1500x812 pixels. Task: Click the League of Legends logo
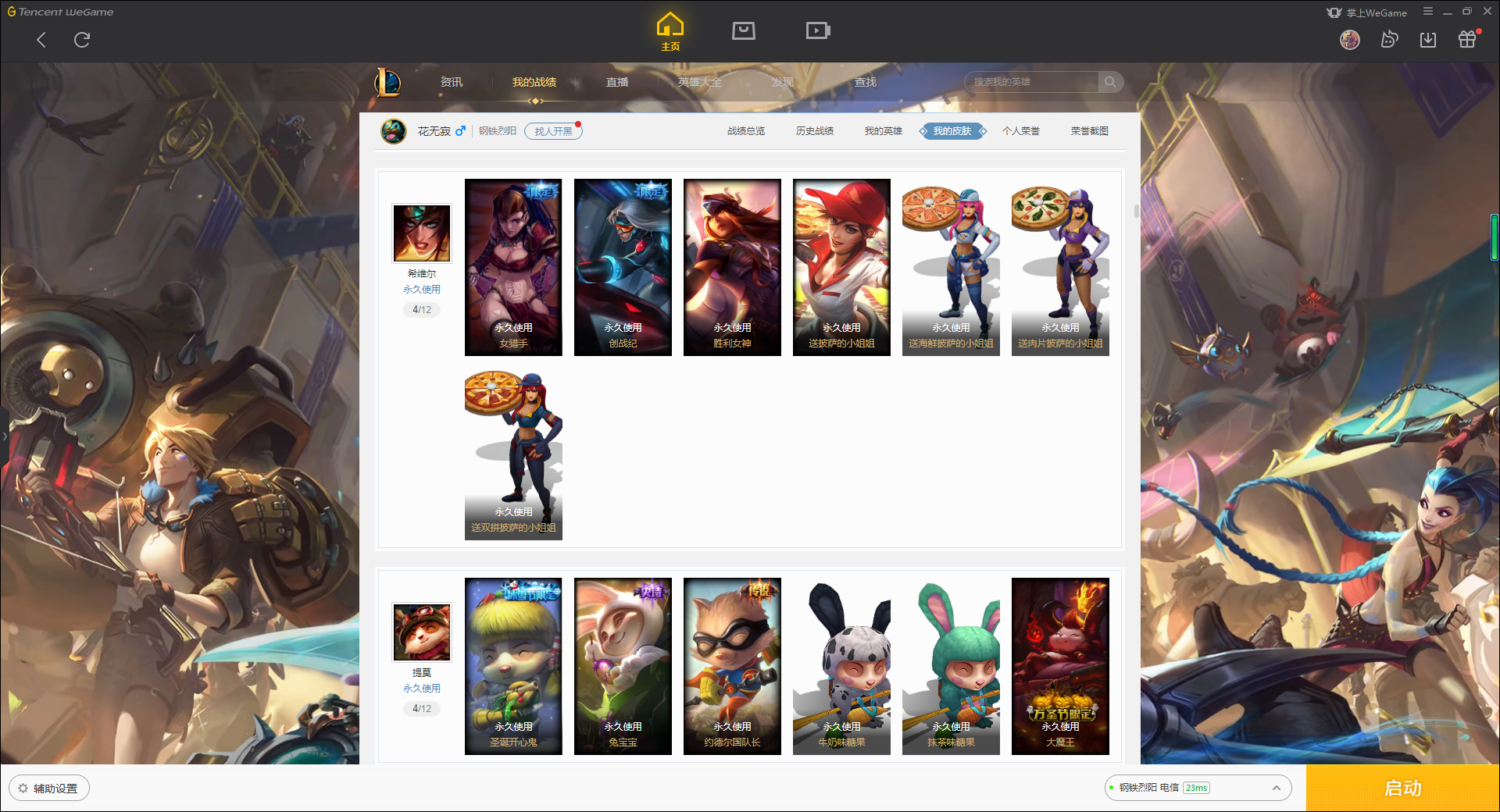(387, 82)
